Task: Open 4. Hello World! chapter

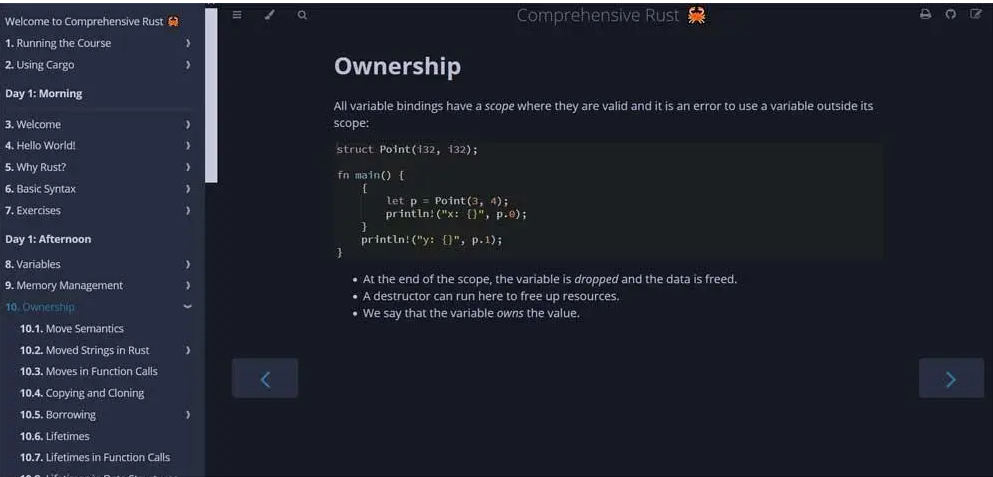Action: (40, 145)
